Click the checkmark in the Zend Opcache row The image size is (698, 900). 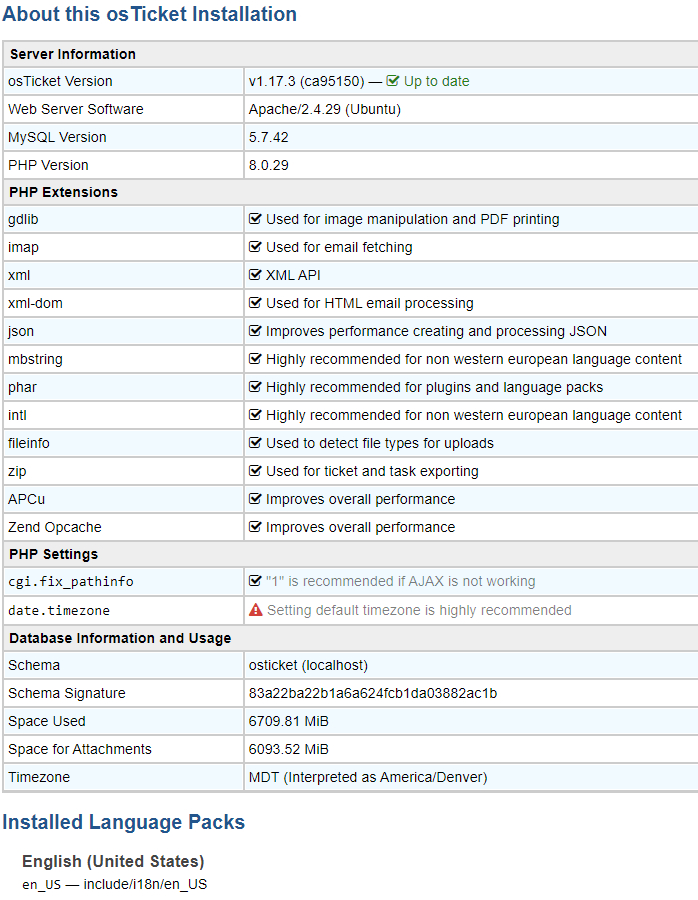point(256,527)
